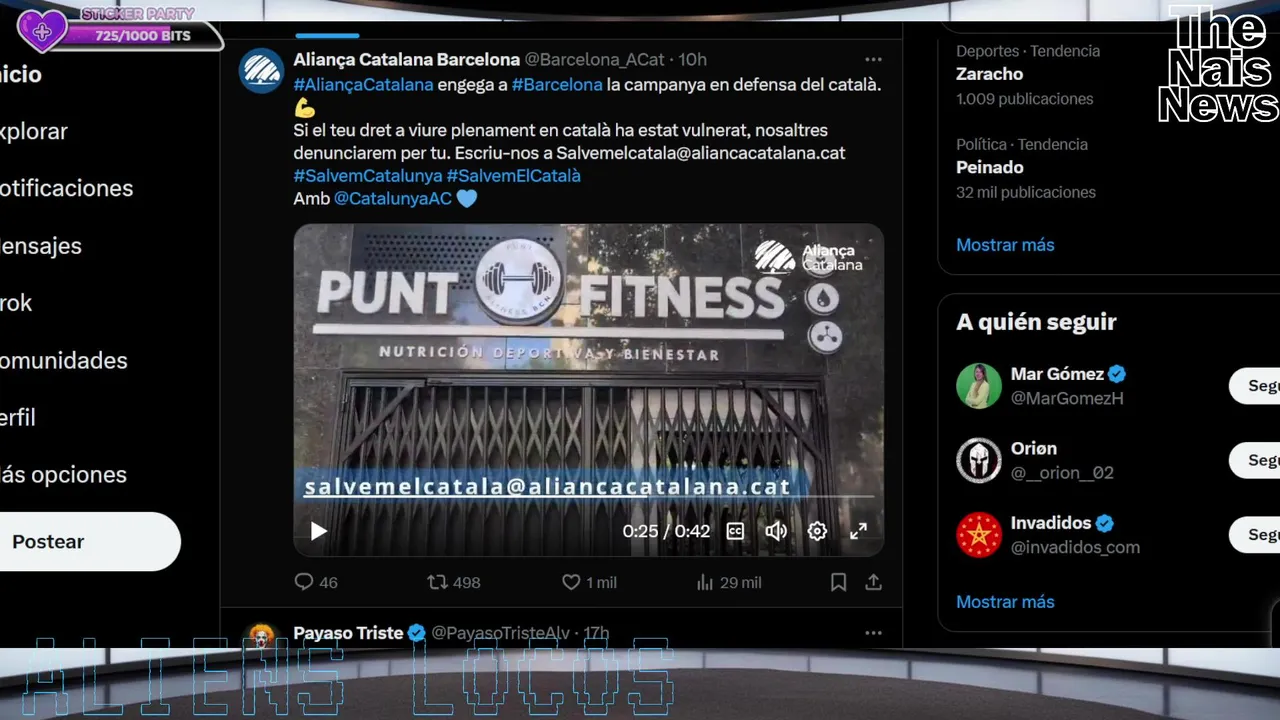Open Payaso Triste profile name
The width and height of the screenshot is (1280, 720).
(x=348, y=633)
